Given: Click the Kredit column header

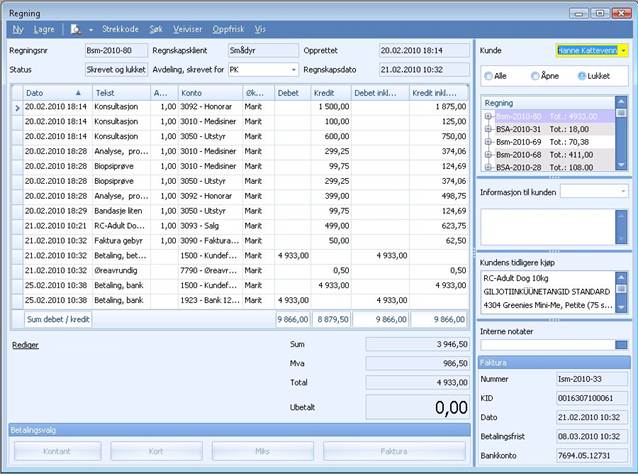Looking at the screenshot, I should coord(330,93).
